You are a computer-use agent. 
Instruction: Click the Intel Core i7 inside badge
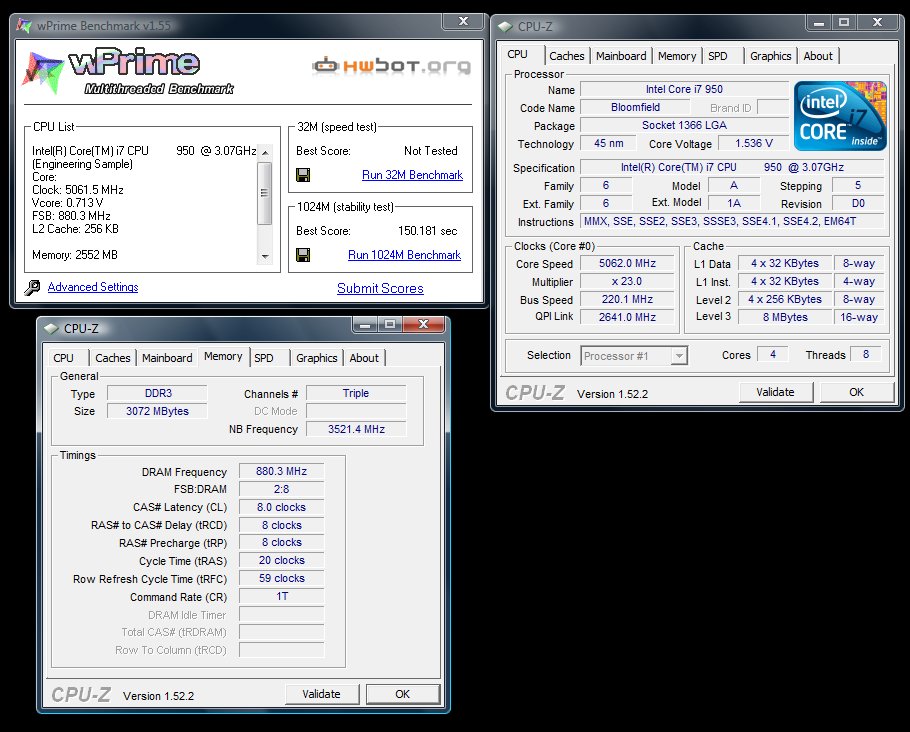pos(840,116)
